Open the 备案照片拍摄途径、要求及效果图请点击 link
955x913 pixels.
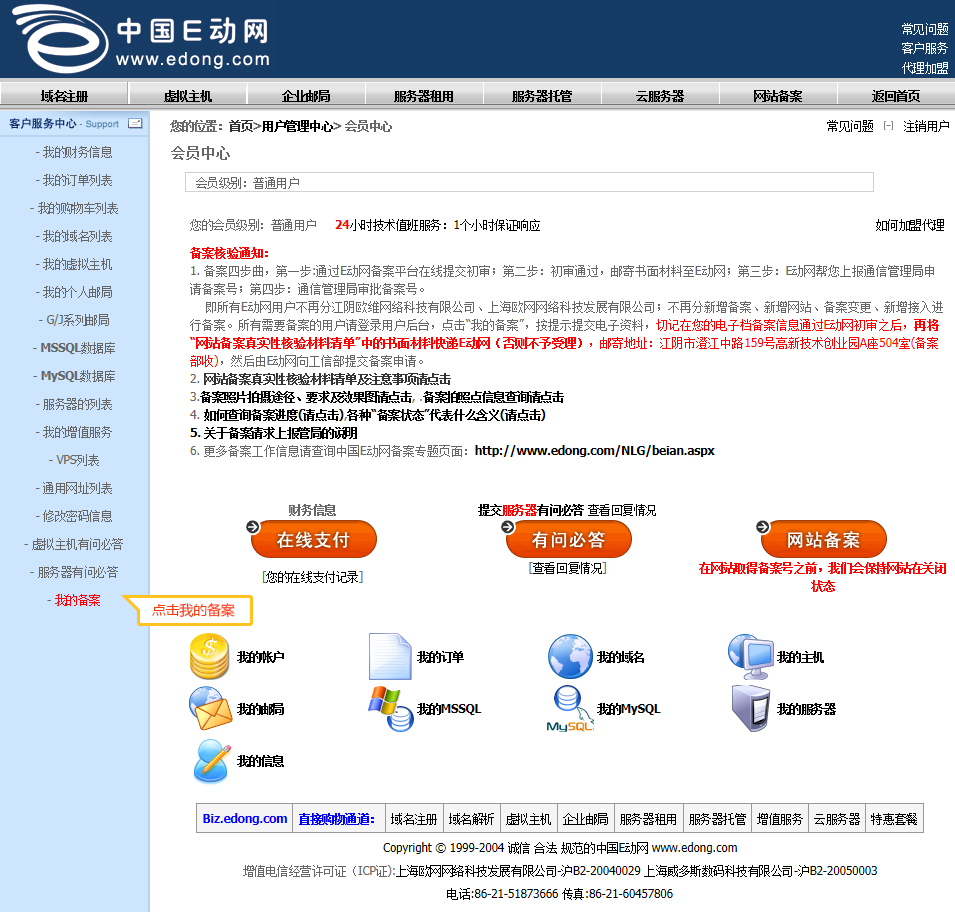[x=306, y=397]
